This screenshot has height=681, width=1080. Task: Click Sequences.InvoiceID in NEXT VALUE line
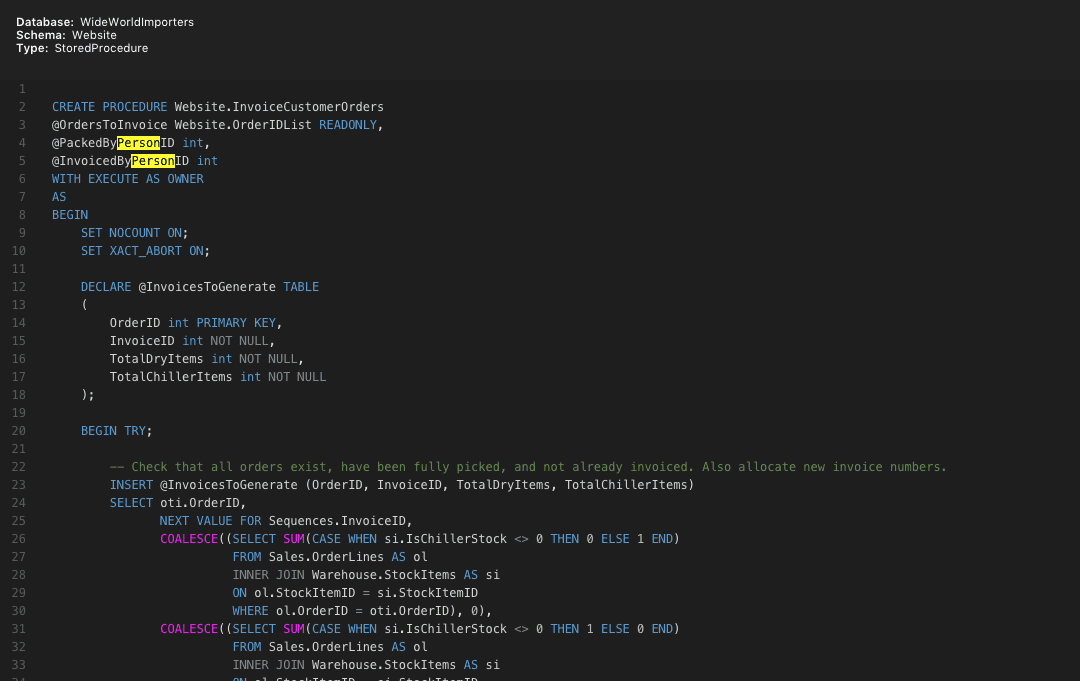(x=340, y=521)
